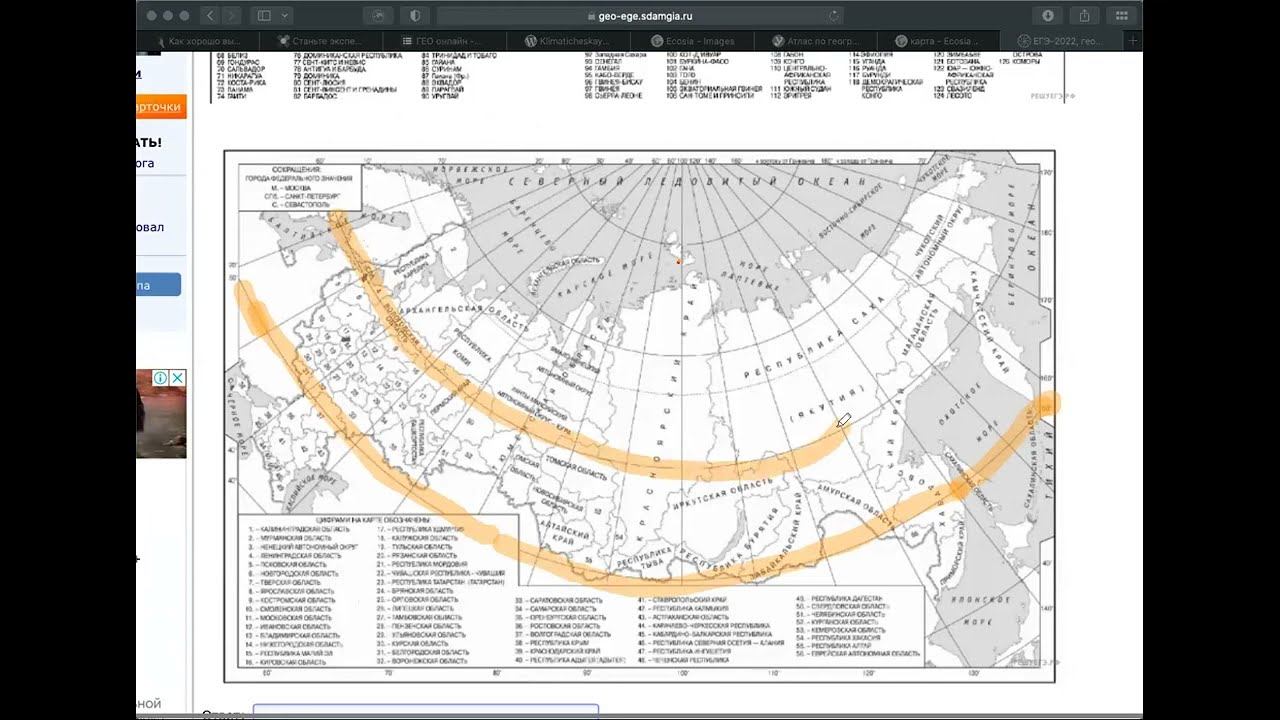The image size is (1280, 720).
Task: Open the privacy report shield icon
Action: 416,16
